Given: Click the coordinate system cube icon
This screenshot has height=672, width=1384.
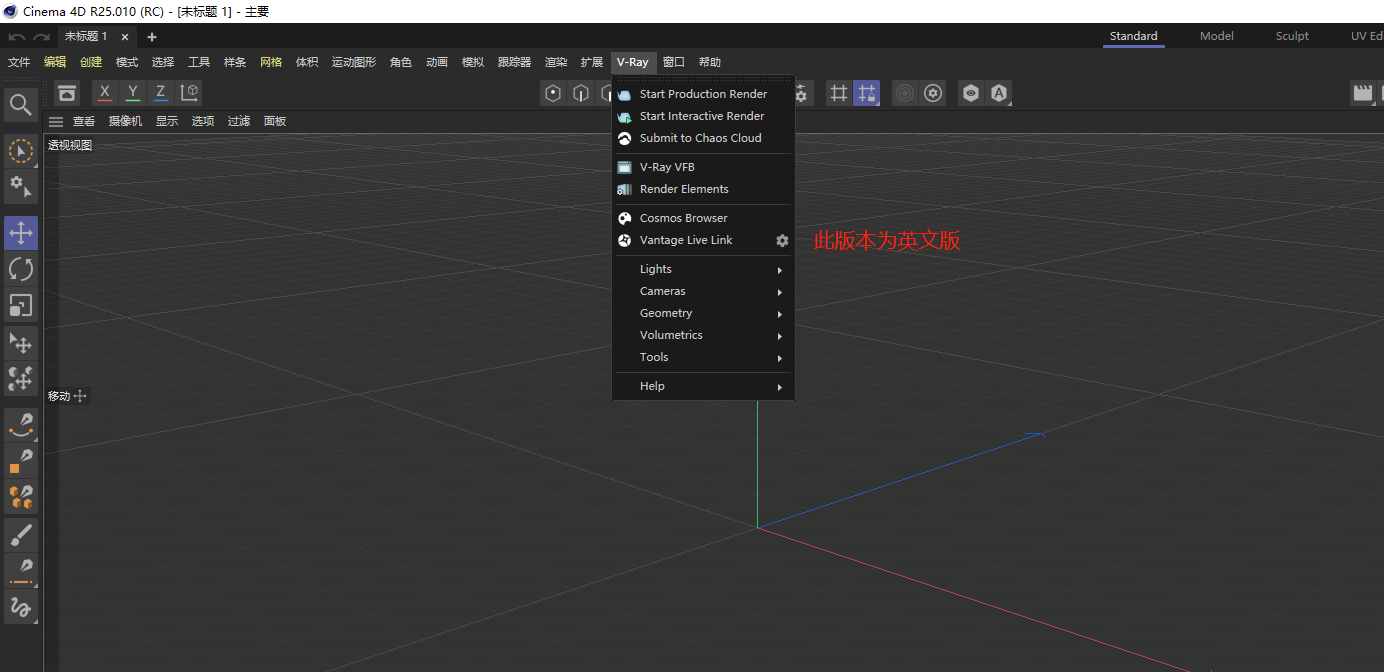Looking at the screenshot, I should [189, 93].
